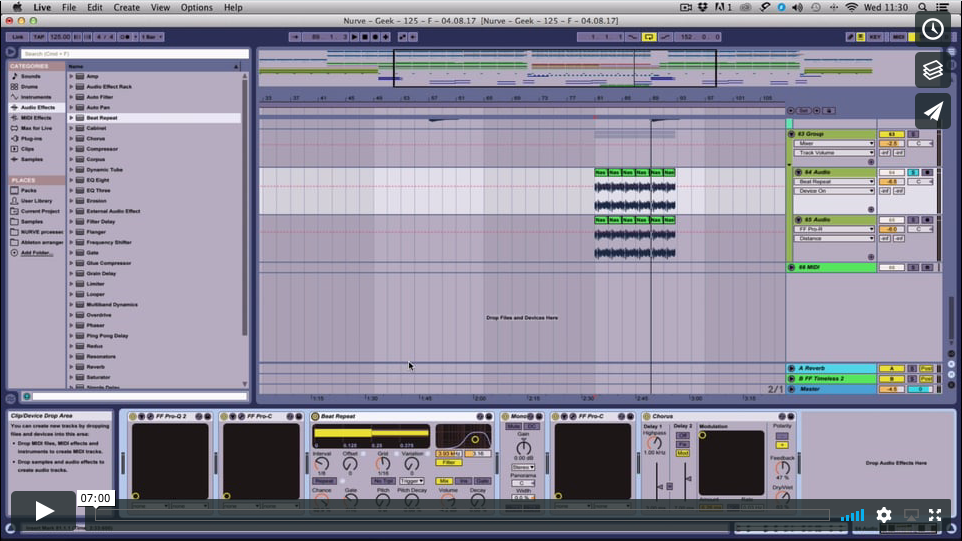Select Drums category in browser
This screenshot has width=962, height=541.
pyautogui.click(x=29, y=86)
